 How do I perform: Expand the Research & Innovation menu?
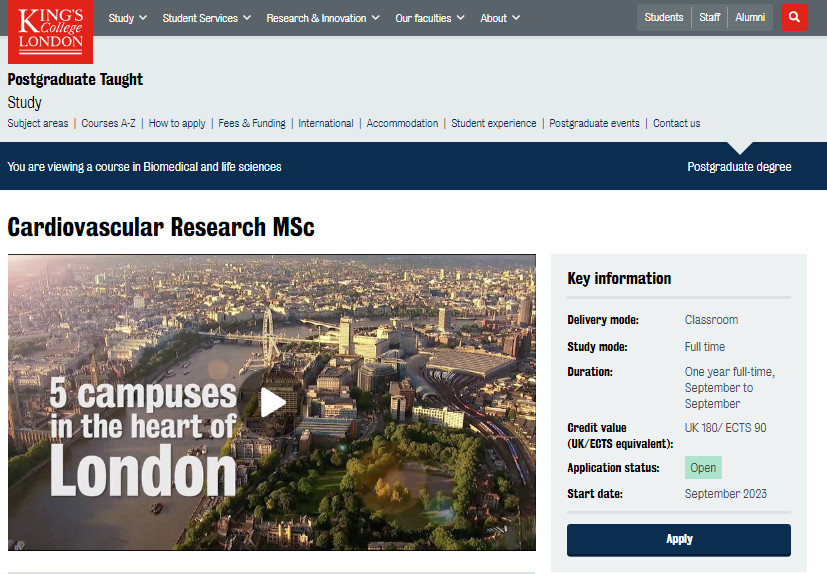click(x=323, y=18)
